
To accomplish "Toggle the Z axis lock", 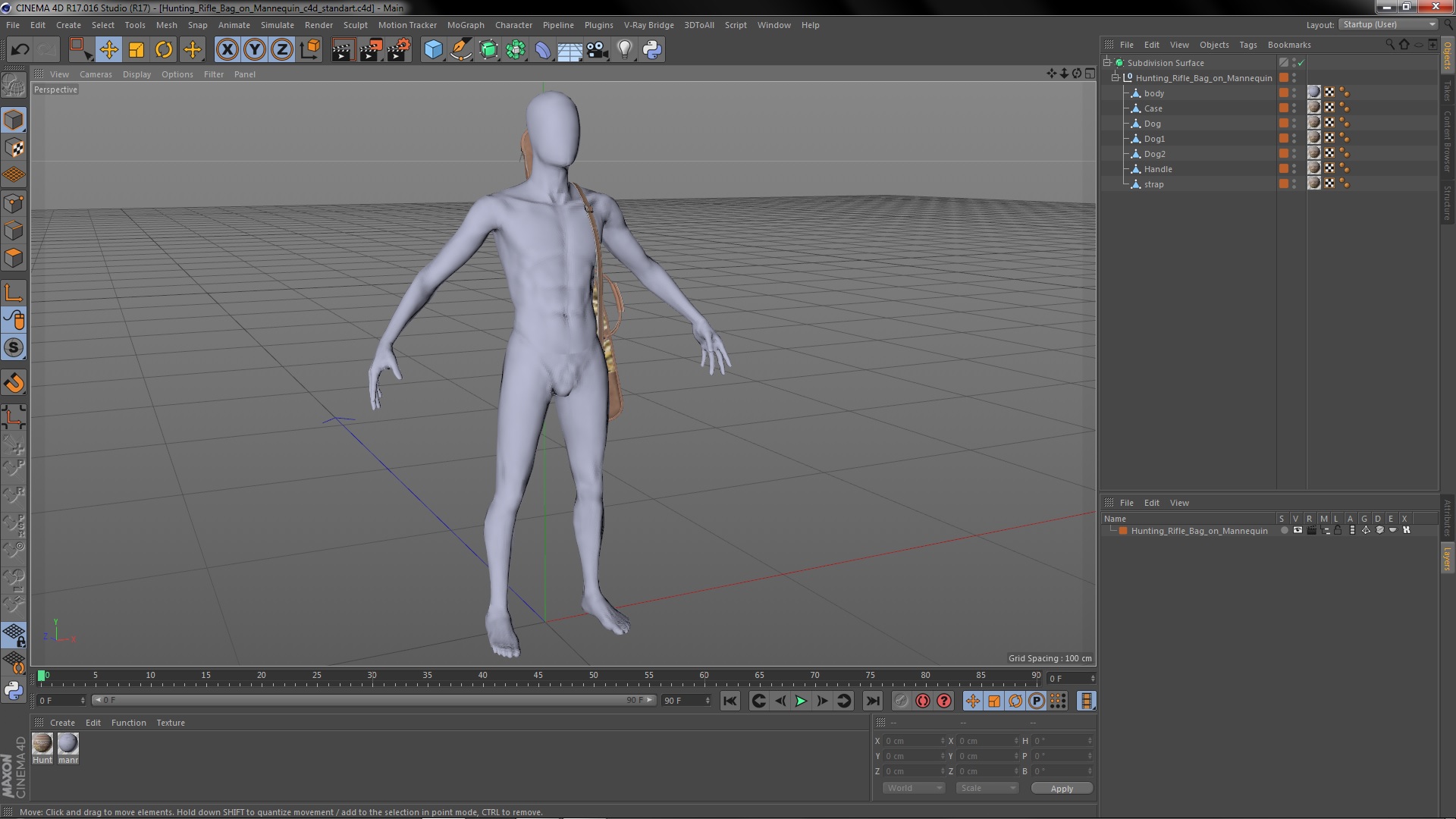I will [282, 50].
